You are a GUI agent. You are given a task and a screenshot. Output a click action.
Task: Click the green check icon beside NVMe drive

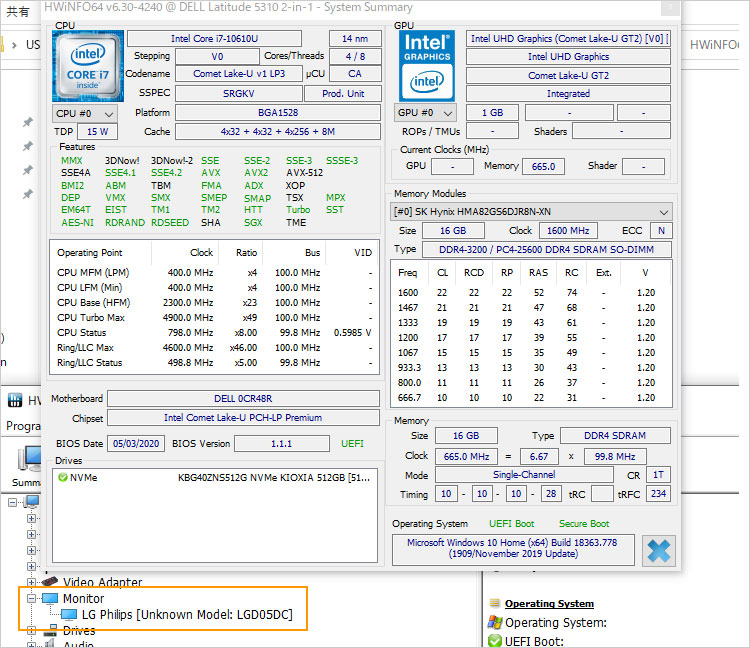pyautogui.click(x=62, y=477)
